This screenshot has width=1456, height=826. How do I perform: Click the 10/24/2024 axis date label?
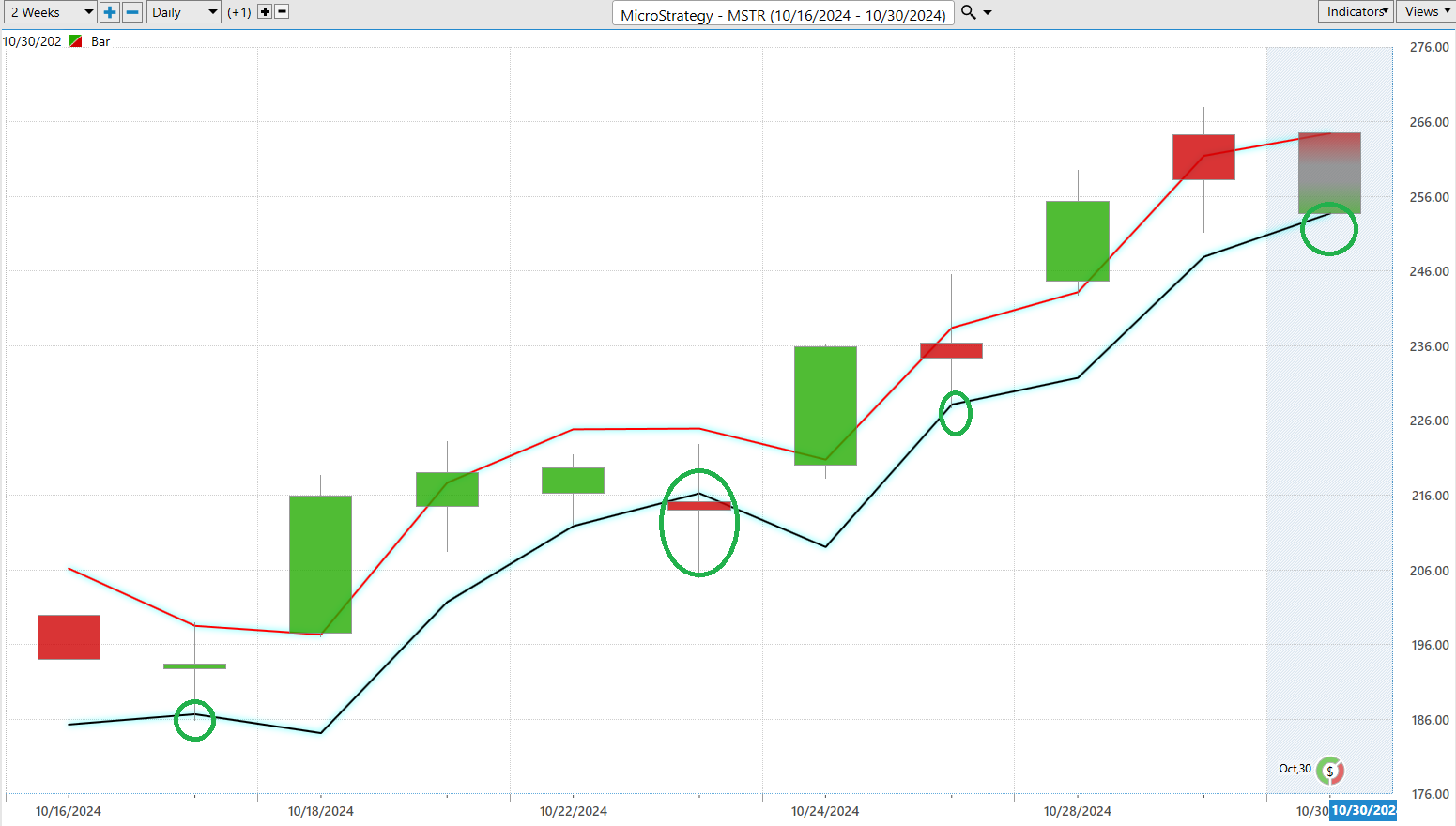click(x=825, y=811)
